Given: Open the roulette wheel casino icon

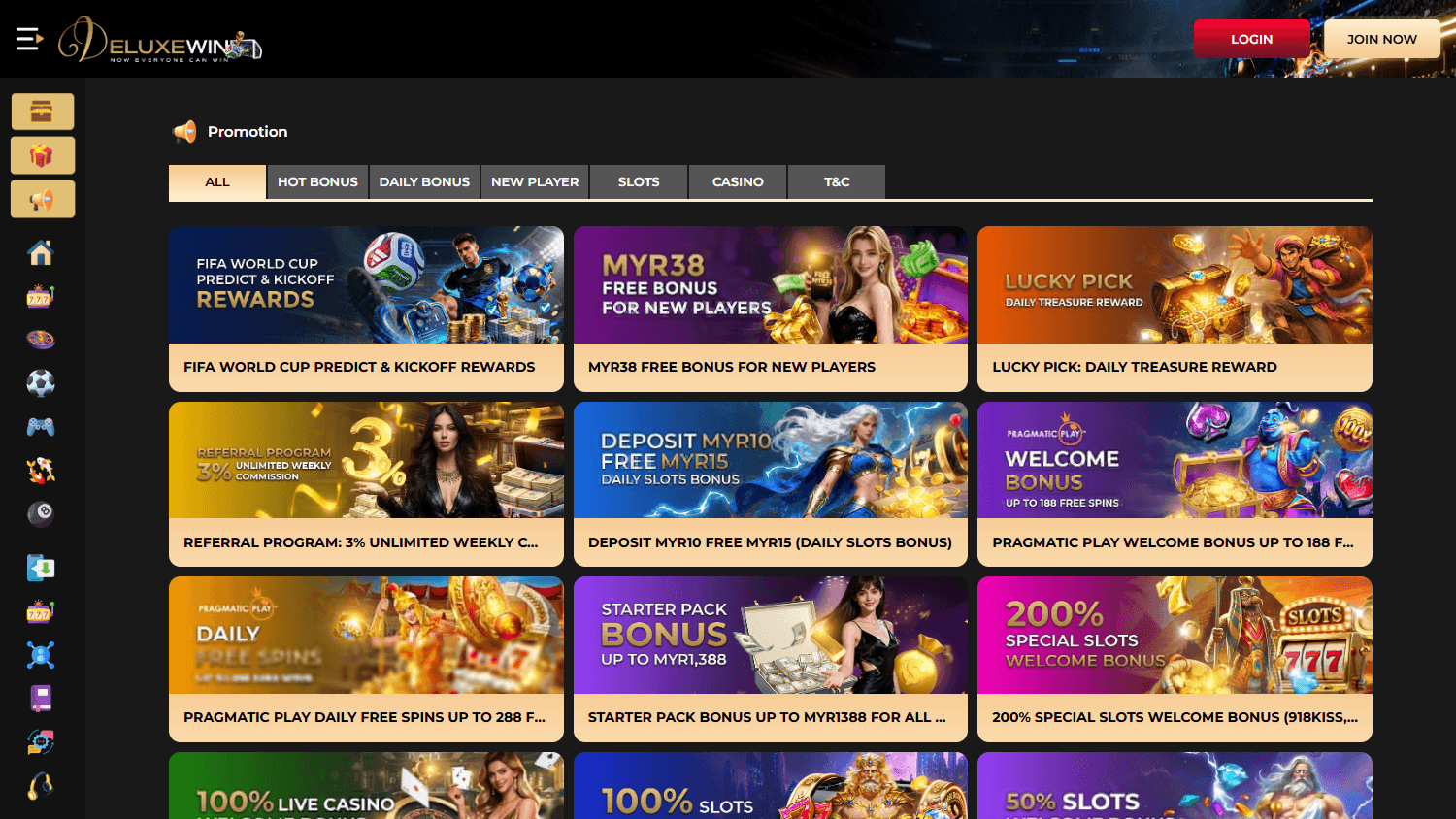Looking at the screenshot, I should 41,340.
